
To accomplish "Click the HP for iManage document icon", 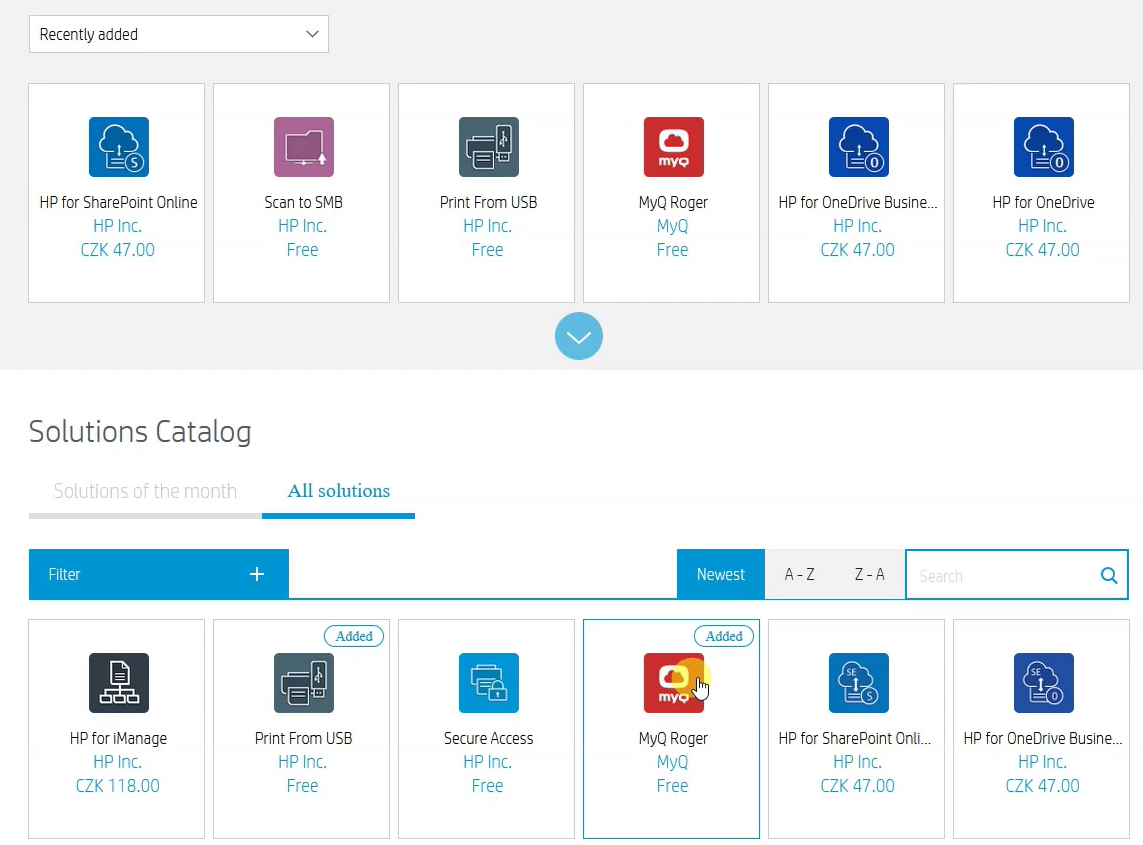I will click(x=116, y=683).
